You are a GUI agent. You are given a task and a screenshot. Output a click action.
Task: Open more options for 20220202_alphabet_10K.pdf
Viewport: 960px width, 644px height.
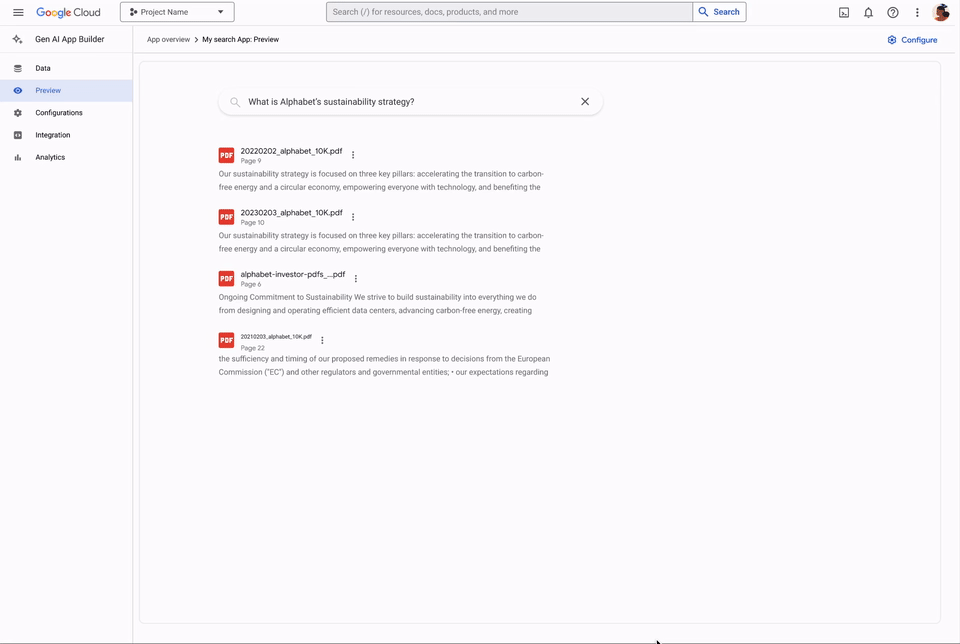pos(353,155)
